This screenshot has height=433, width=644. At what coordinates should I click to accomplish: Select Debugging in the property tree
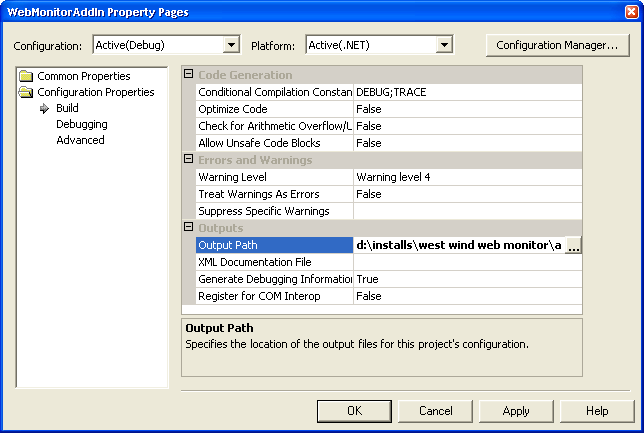click(x=82, y=125)
